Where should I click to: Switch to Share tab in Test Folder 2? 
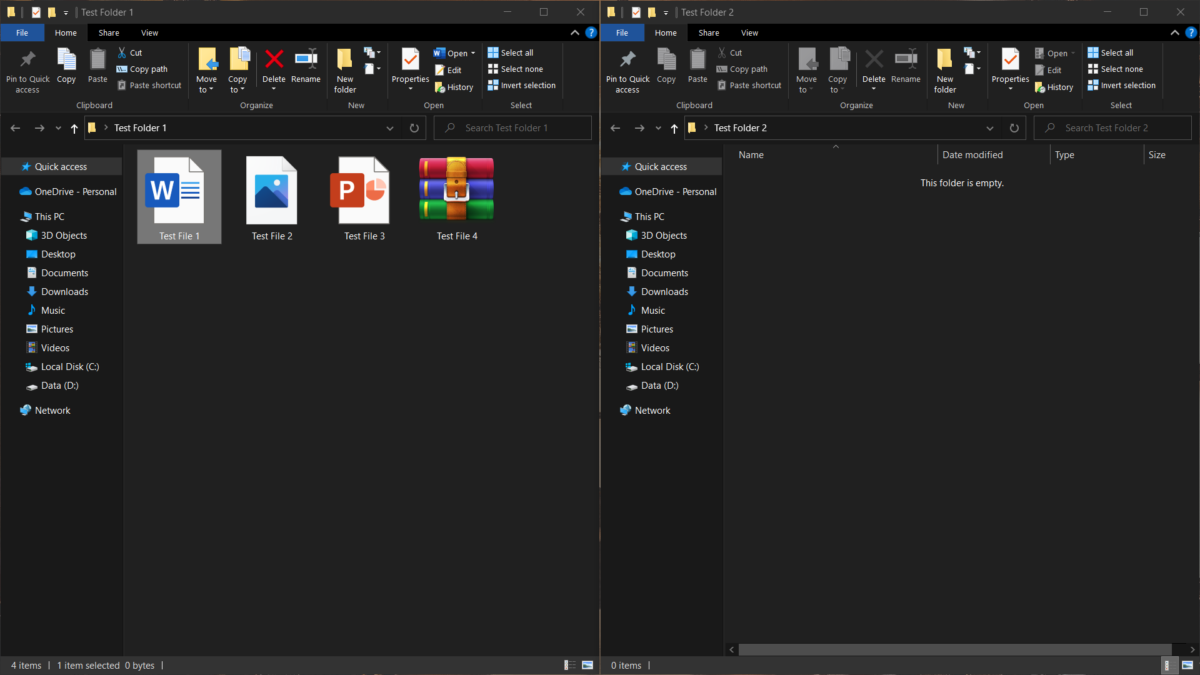(x=708, y=33)
